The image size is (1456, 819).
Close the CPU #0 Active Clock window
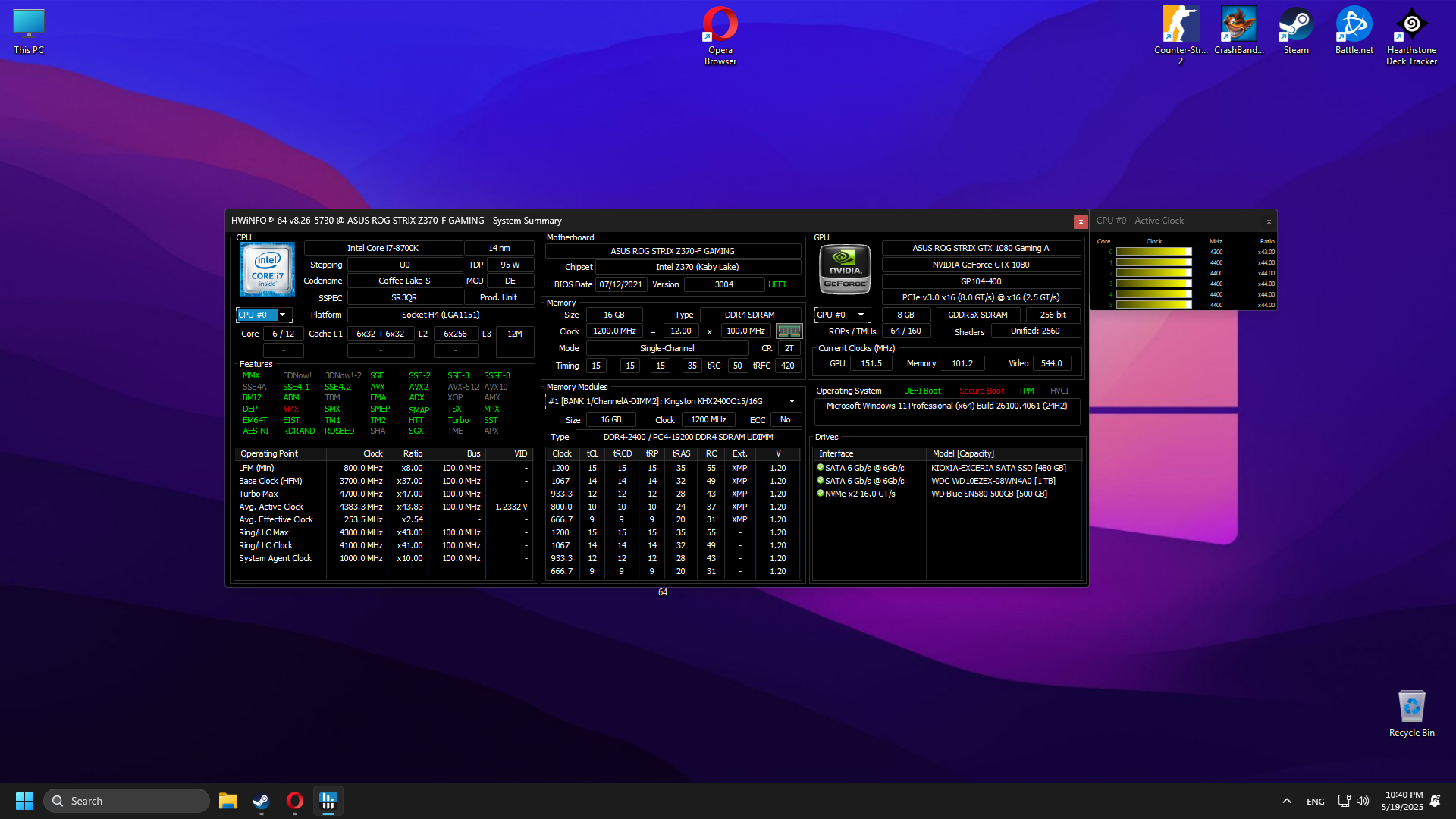point(1269,221)
